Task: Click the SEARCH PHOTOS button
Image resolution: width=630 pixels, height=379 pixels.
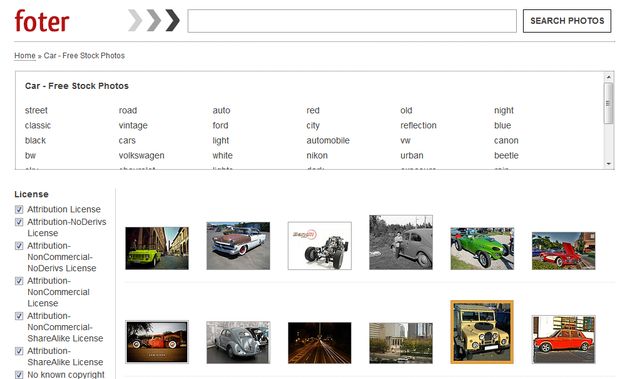Action: point(567,21)
